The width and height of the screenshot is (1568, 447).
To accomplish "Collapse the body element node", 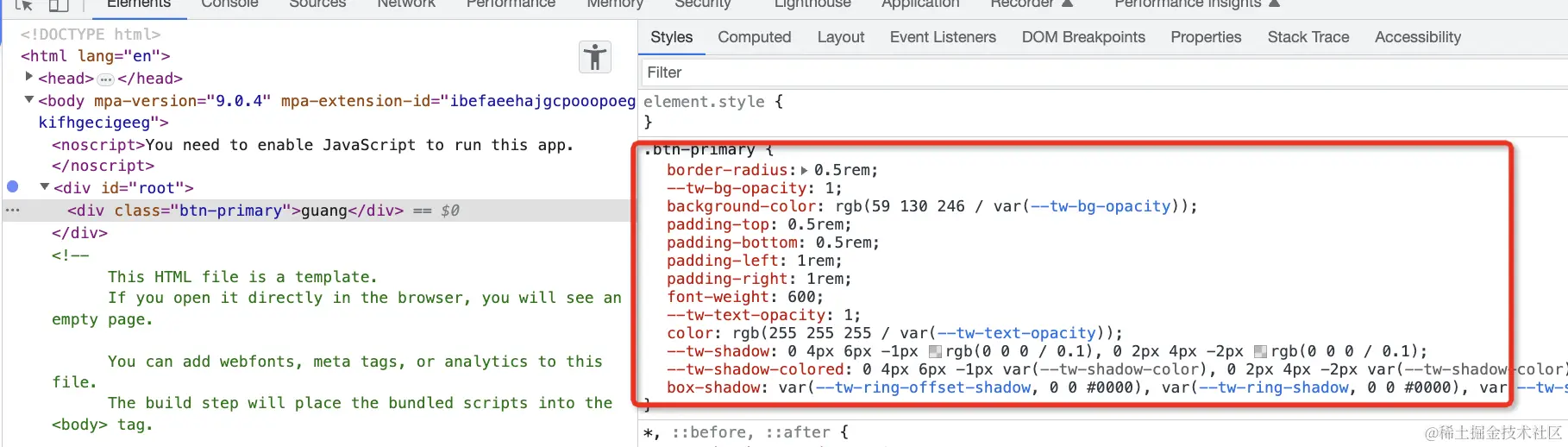I will click(29, 100).
